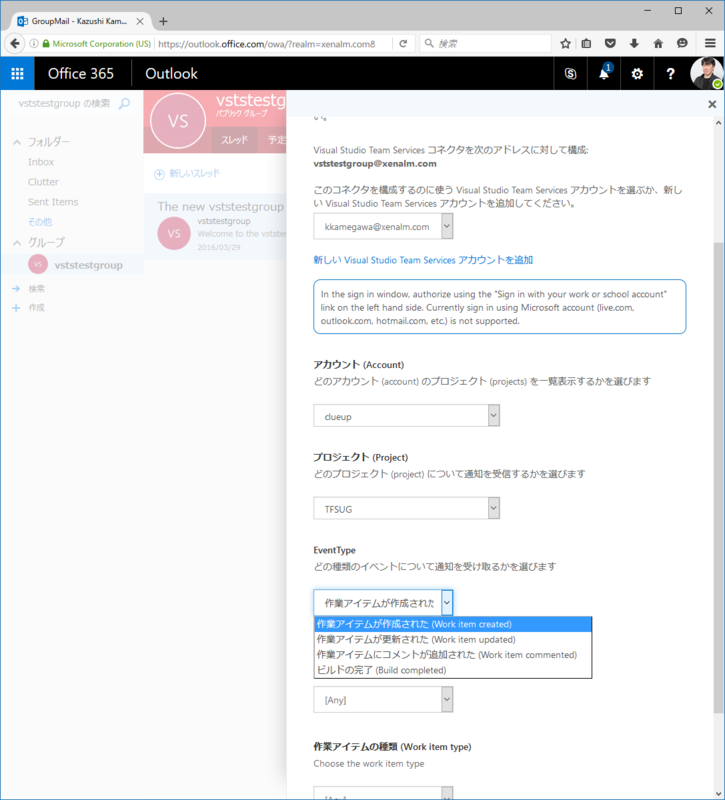This screenshot has width=725, height=800.
Task: Save page to Pocket icon
Action: point(610,43)
